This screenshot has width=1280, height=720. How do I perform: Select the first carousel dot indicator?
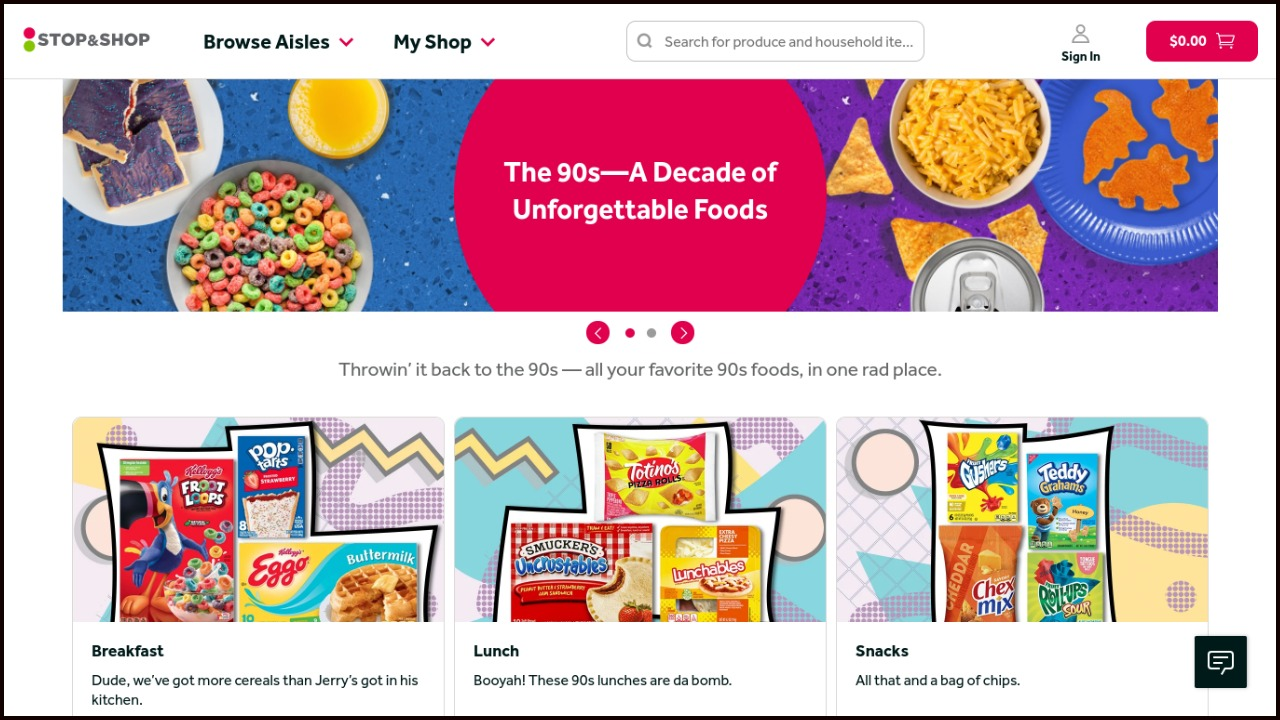(630, 333)
